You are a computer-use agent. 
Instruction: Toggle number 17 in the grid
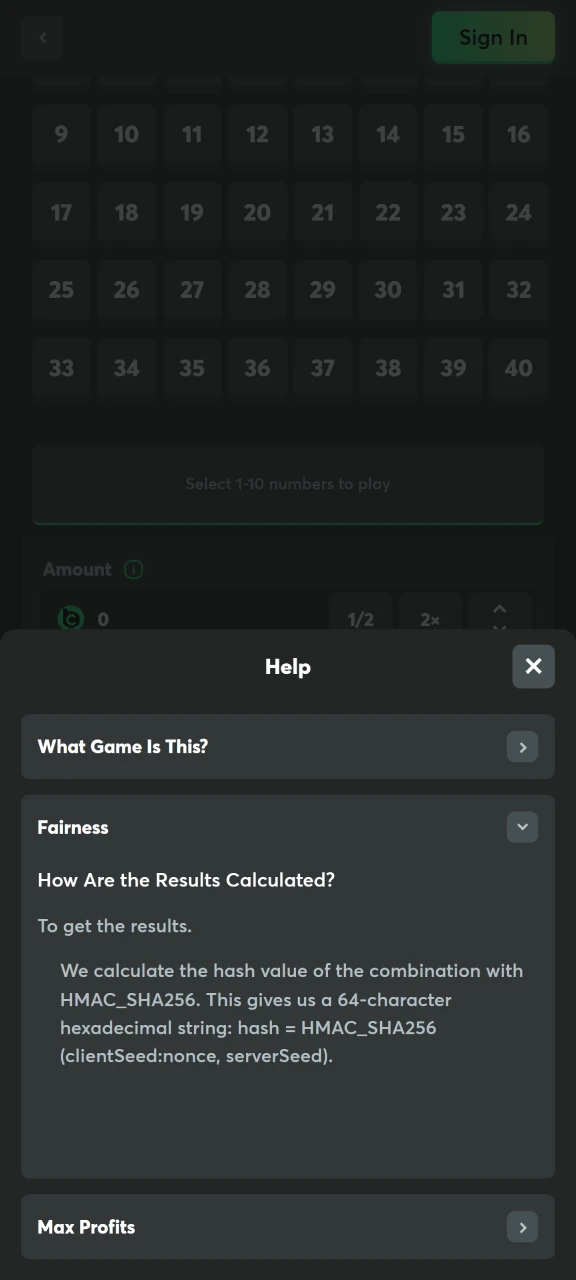tap(61, 212)
